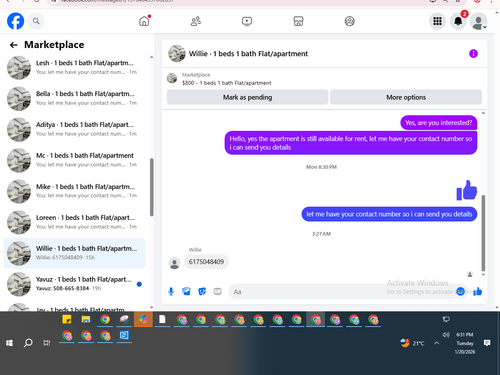The height and width of the screenshot is (375, 500).
Task: Open the Mc conversation
Action: (x=75, y=160)
